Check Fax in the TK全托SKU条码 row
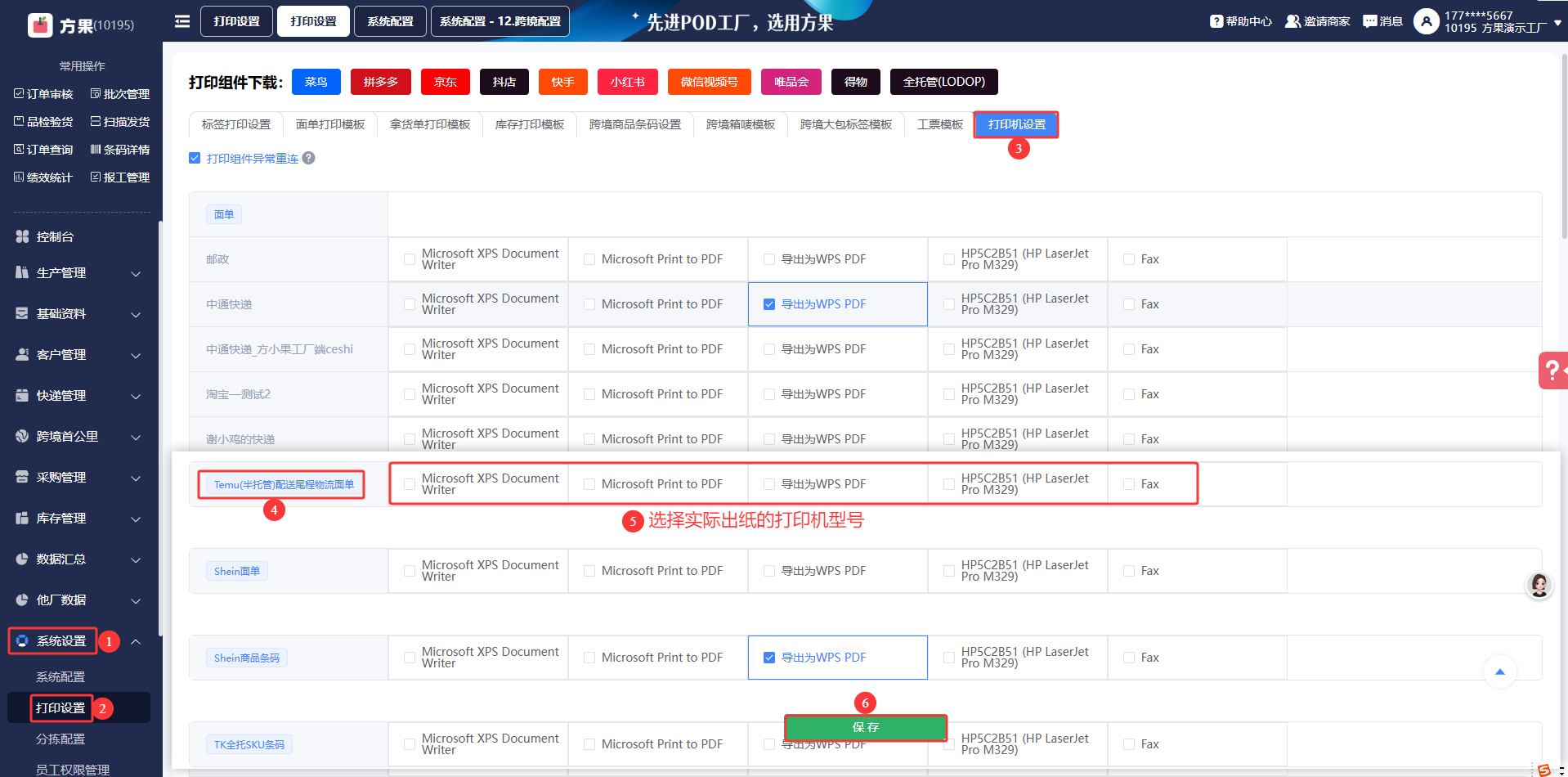1568x777 pixels. [1129, 744]
